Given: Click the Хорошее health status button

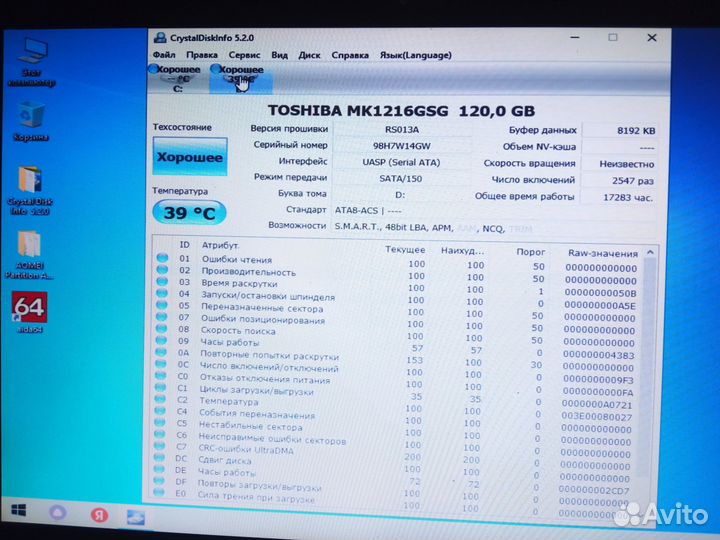Looking at the screenshot, I should coord(188,158).
